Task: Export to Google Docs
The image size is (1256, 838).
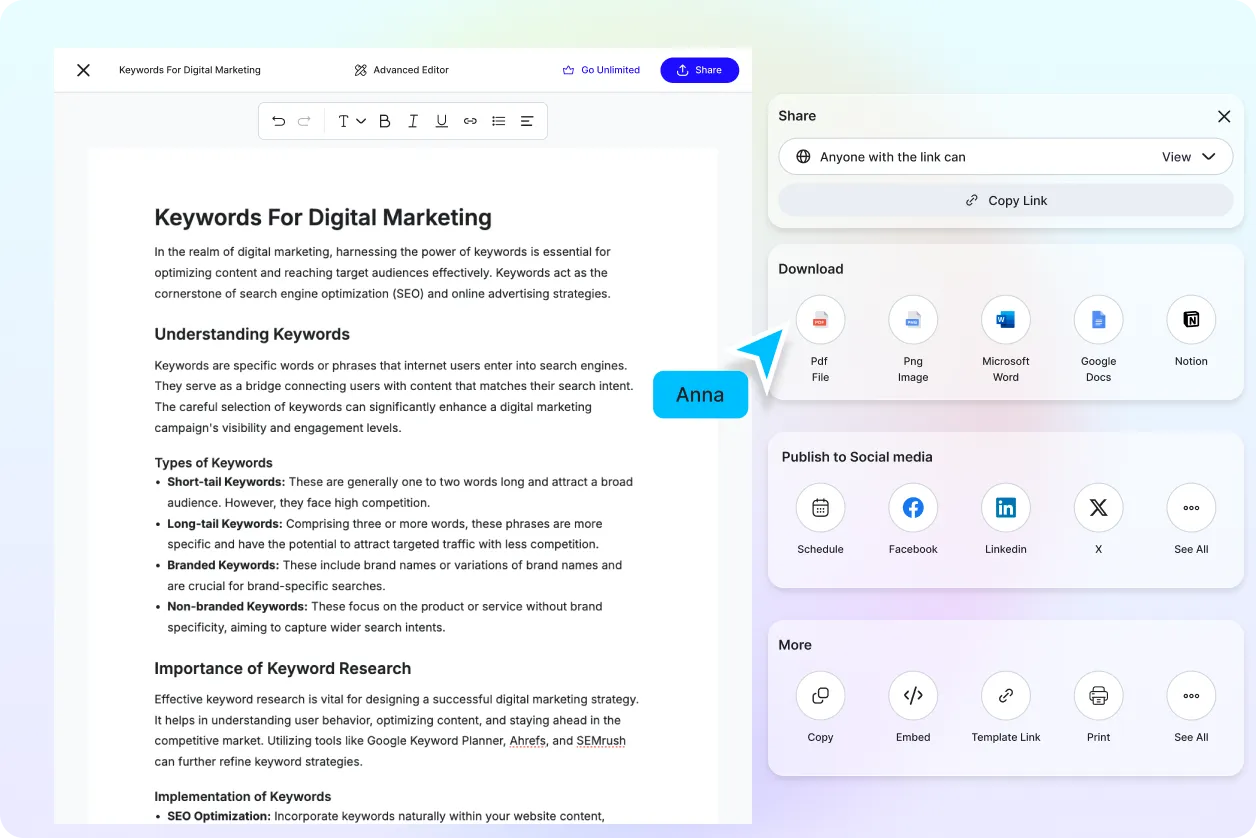Action: pos(1098,320)
